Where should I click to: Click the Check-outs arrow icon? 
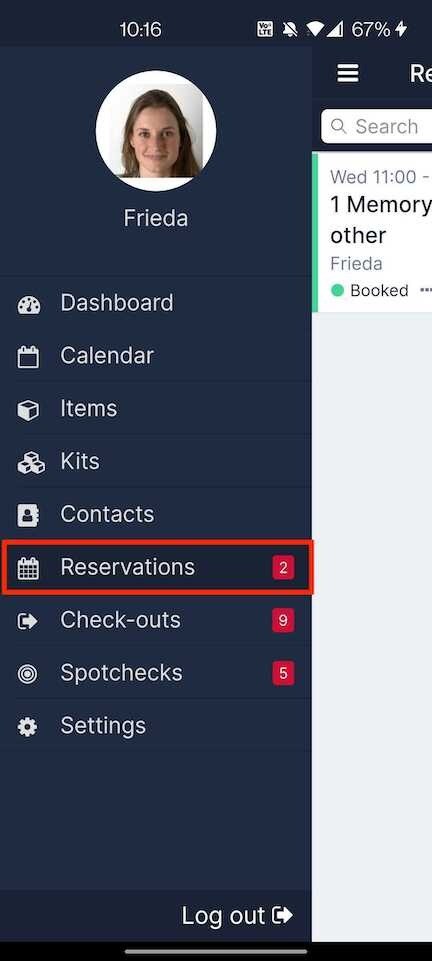28,621
